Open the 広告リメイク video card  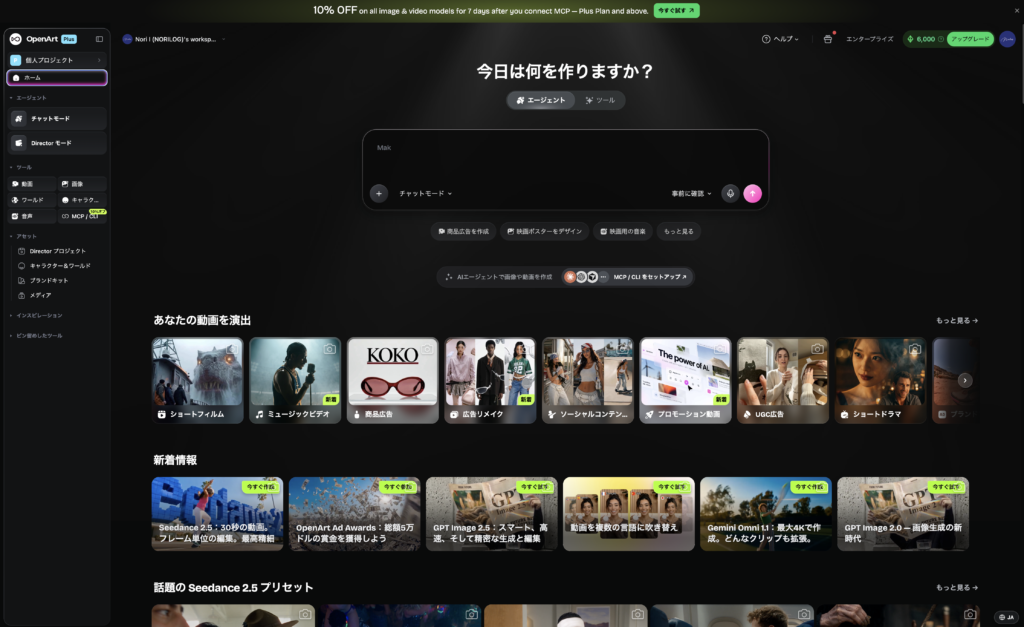[x=490, y=380]
